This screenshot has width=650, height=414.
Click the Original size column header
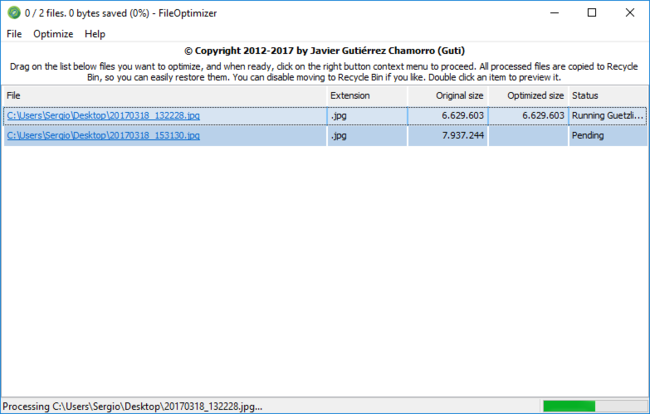(448, 95)
